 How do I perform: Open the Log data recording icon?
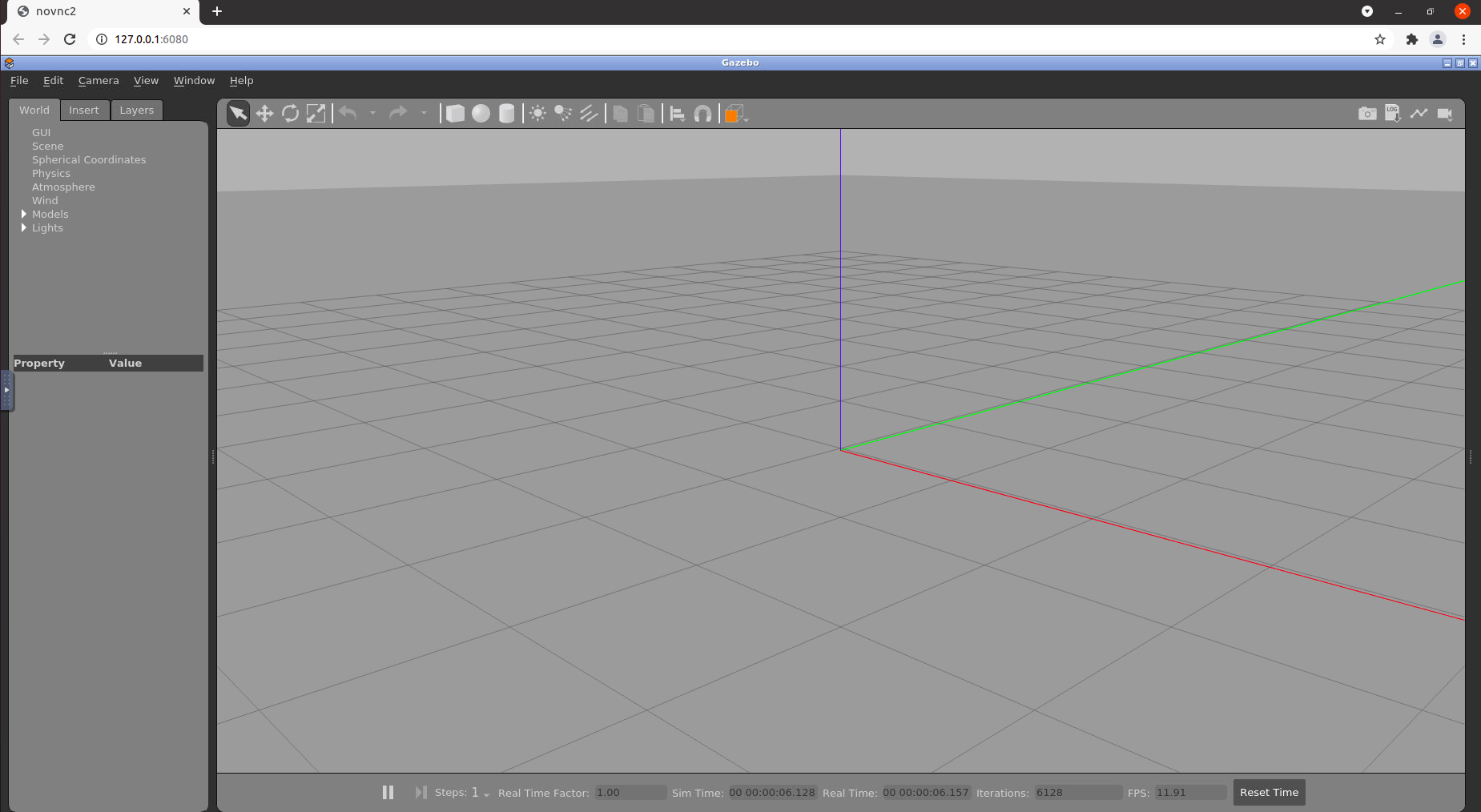tap(1393, 114)
